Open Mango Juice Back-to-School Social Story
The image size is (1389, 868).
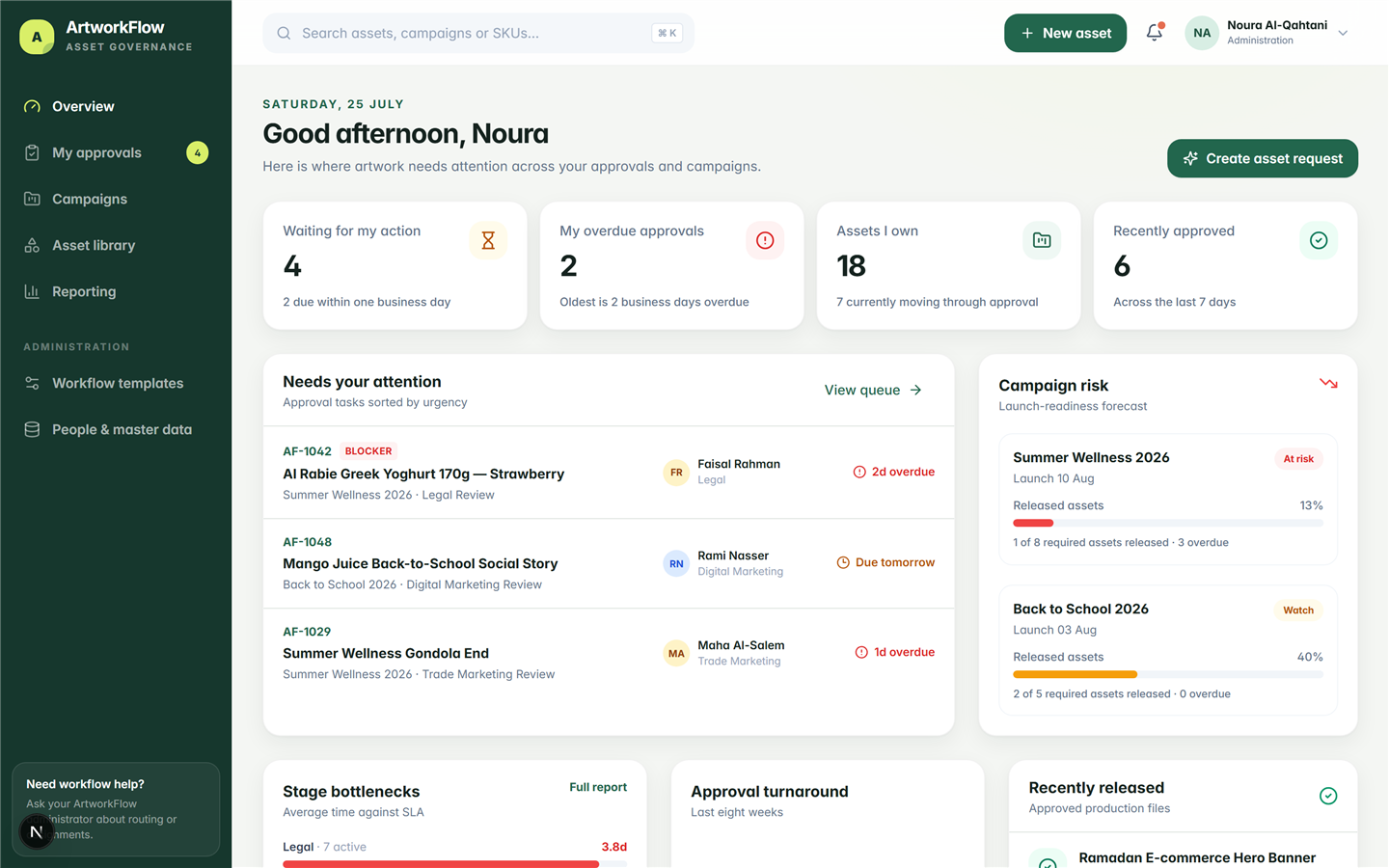609,563
